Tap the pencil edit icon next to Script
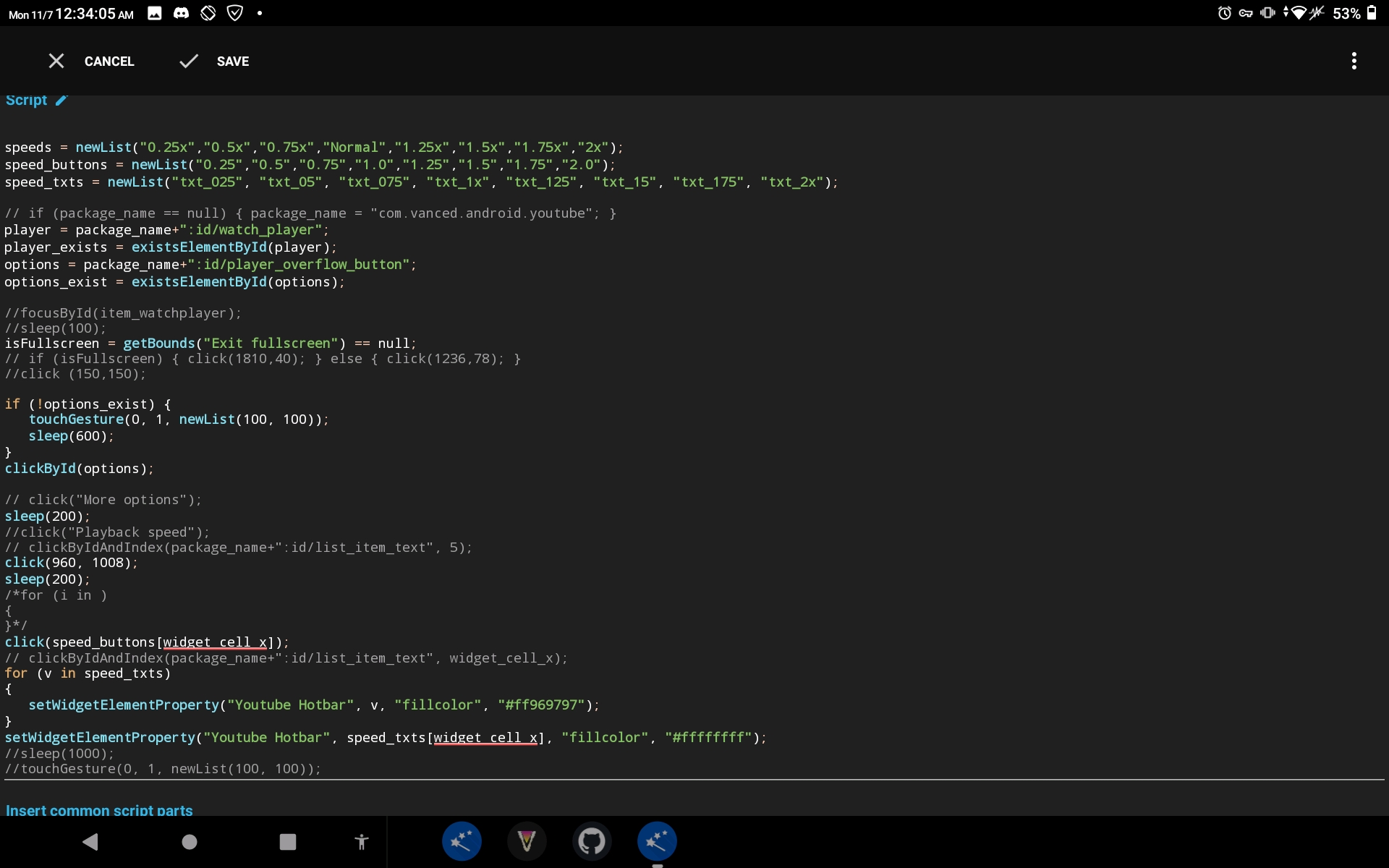Image resolution: width=1389 pixels, height=868 pixels. coord(61,101)
